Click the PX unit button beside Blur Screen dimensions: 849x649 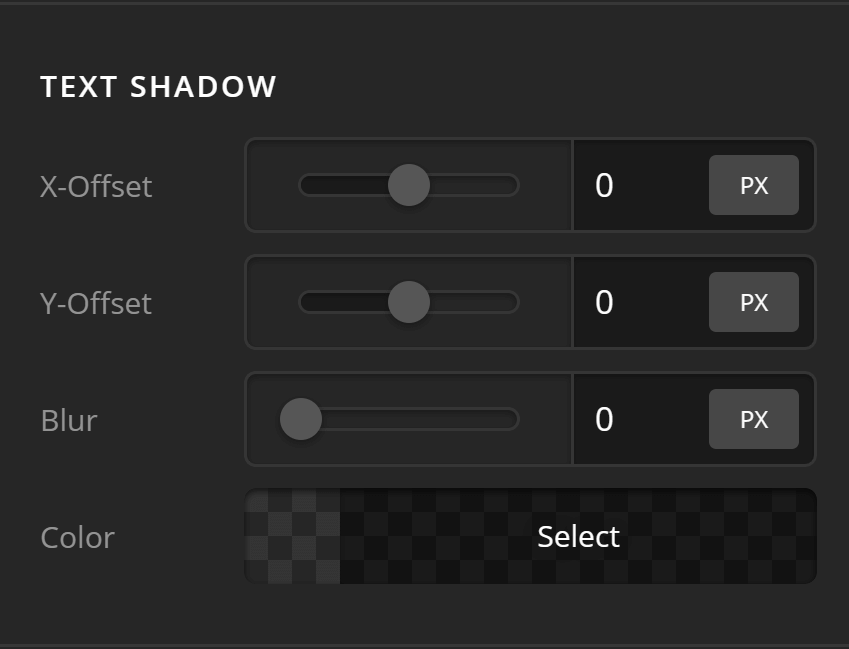pos(754,419)
